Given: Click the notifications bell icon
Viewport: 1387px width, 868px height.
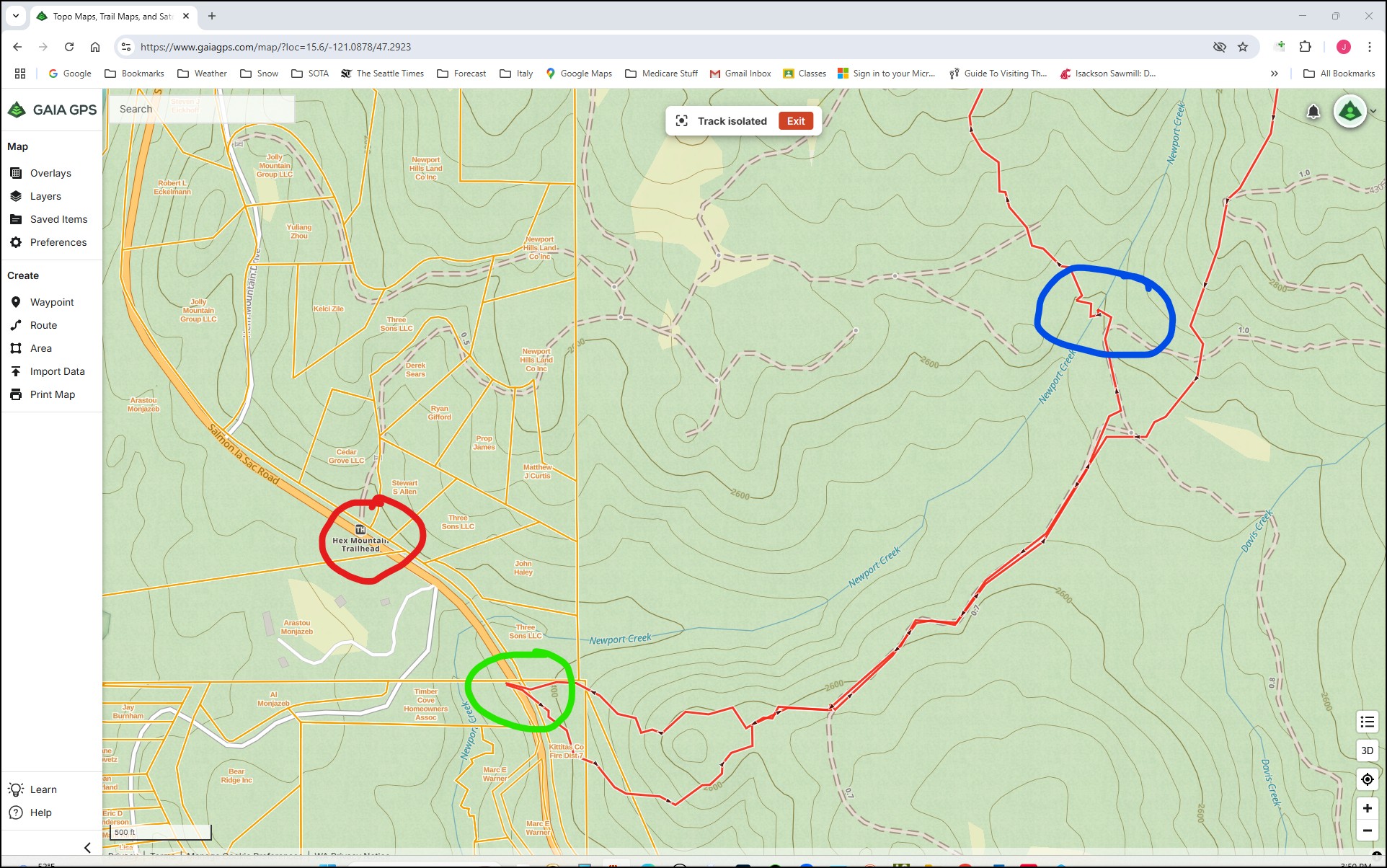Looking at the screenshot, I should coord(1313,112).
